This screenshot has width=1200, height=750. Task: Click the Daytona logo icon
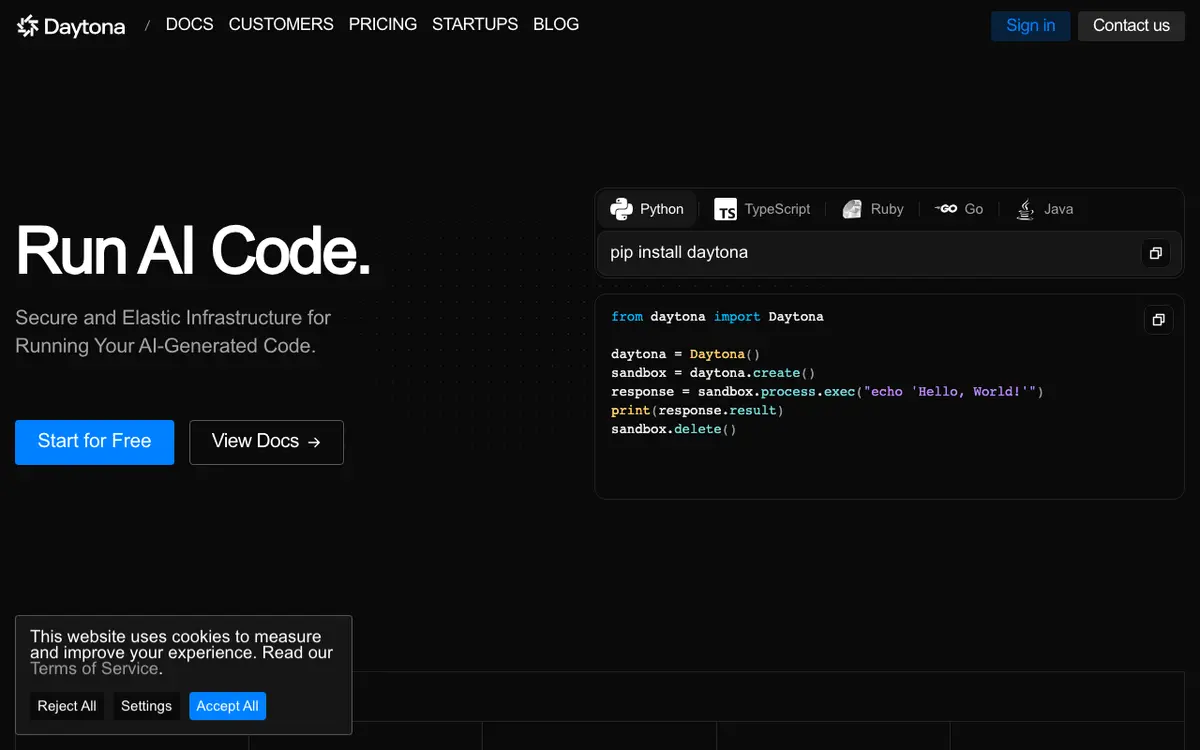(x=27, y=26)
